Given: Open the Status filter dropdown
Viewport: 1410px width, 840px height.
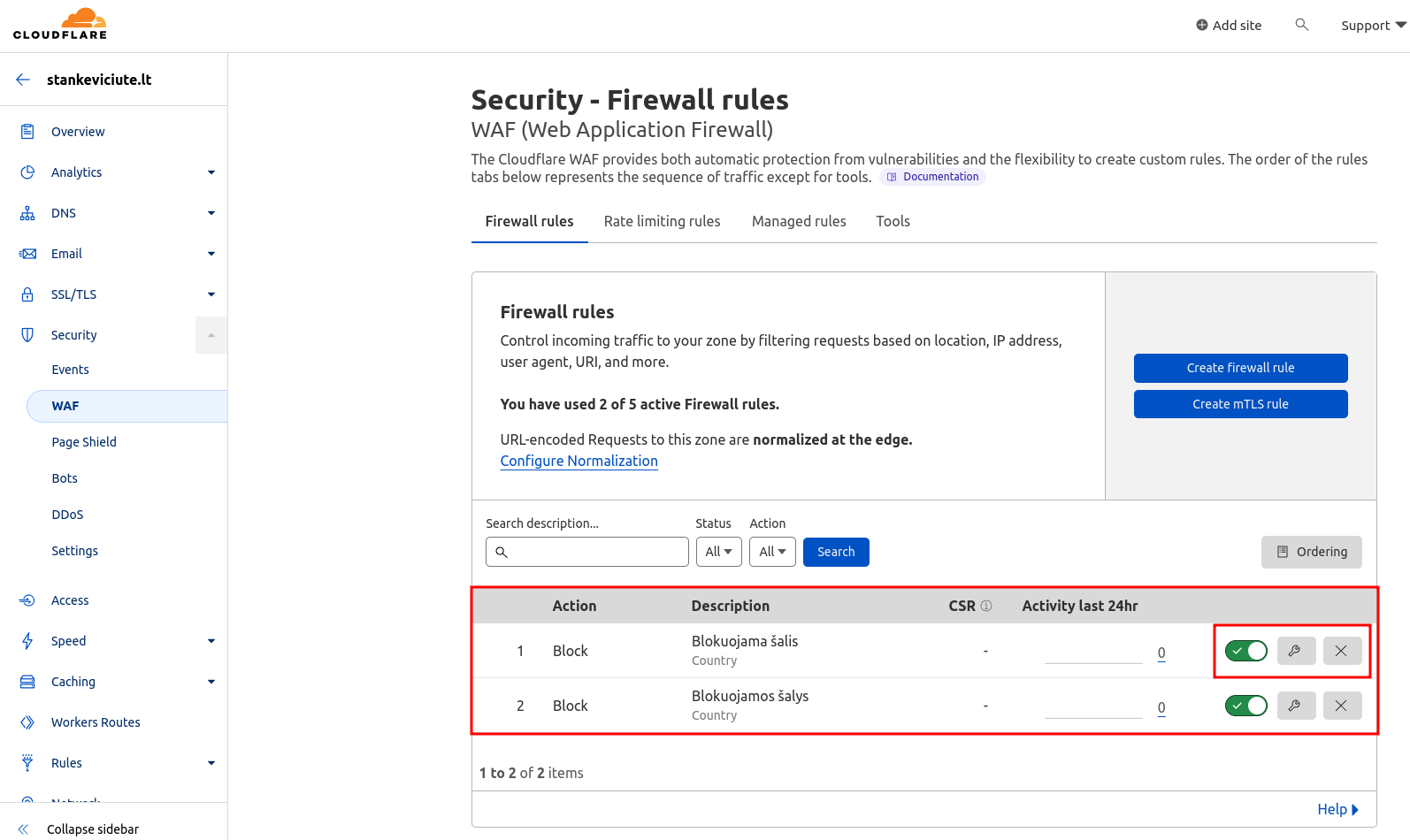Looking at the screenshot, I should click(x=718, y=552).
